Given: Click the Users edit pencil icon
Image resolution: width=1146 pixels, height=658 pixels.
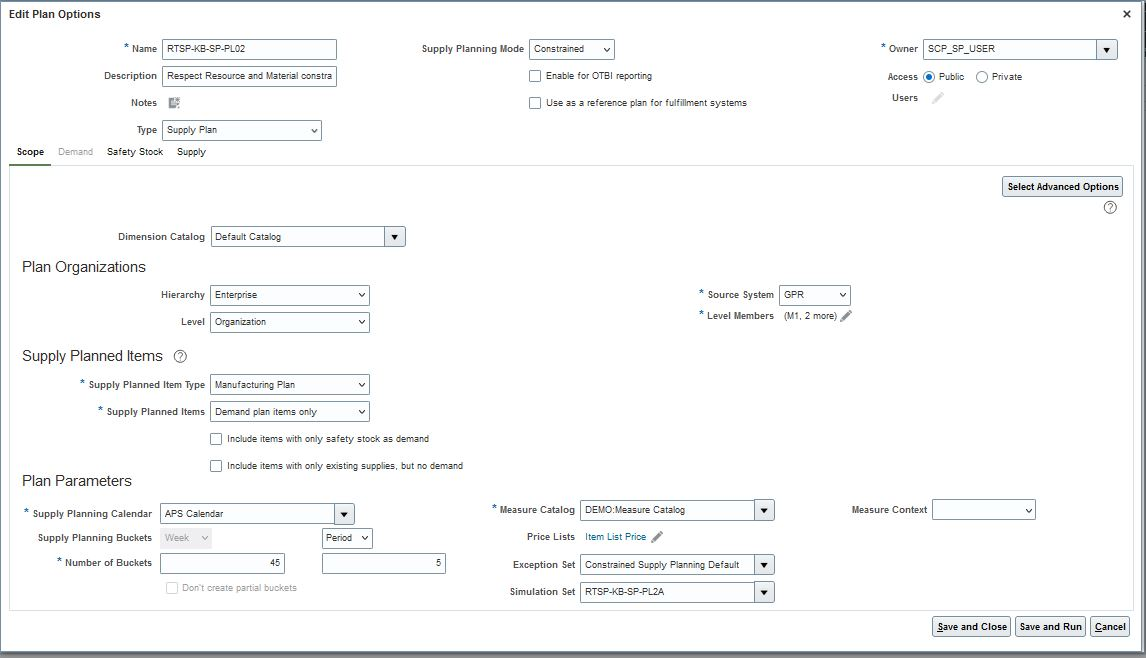Looking at the screenshot, I should point(938,98).
